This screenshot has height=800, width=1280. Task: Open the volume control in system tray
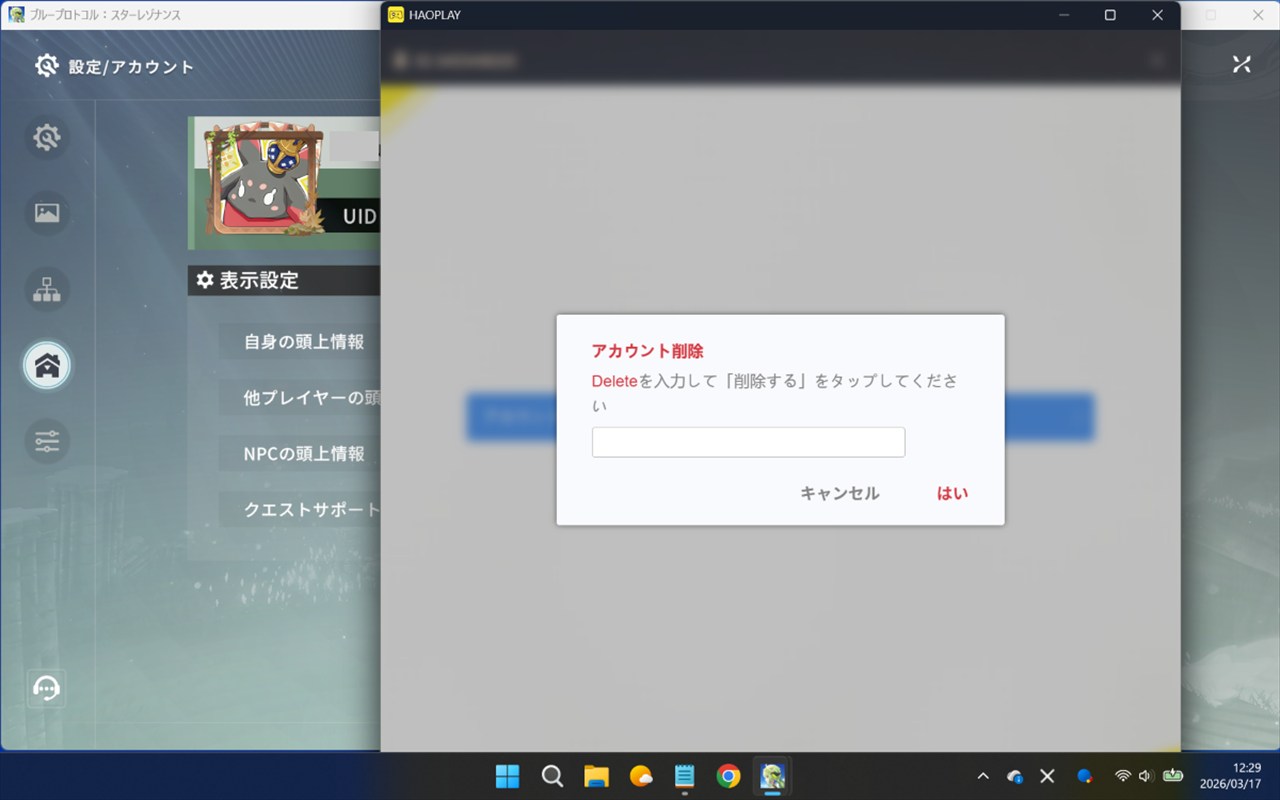1145,776
